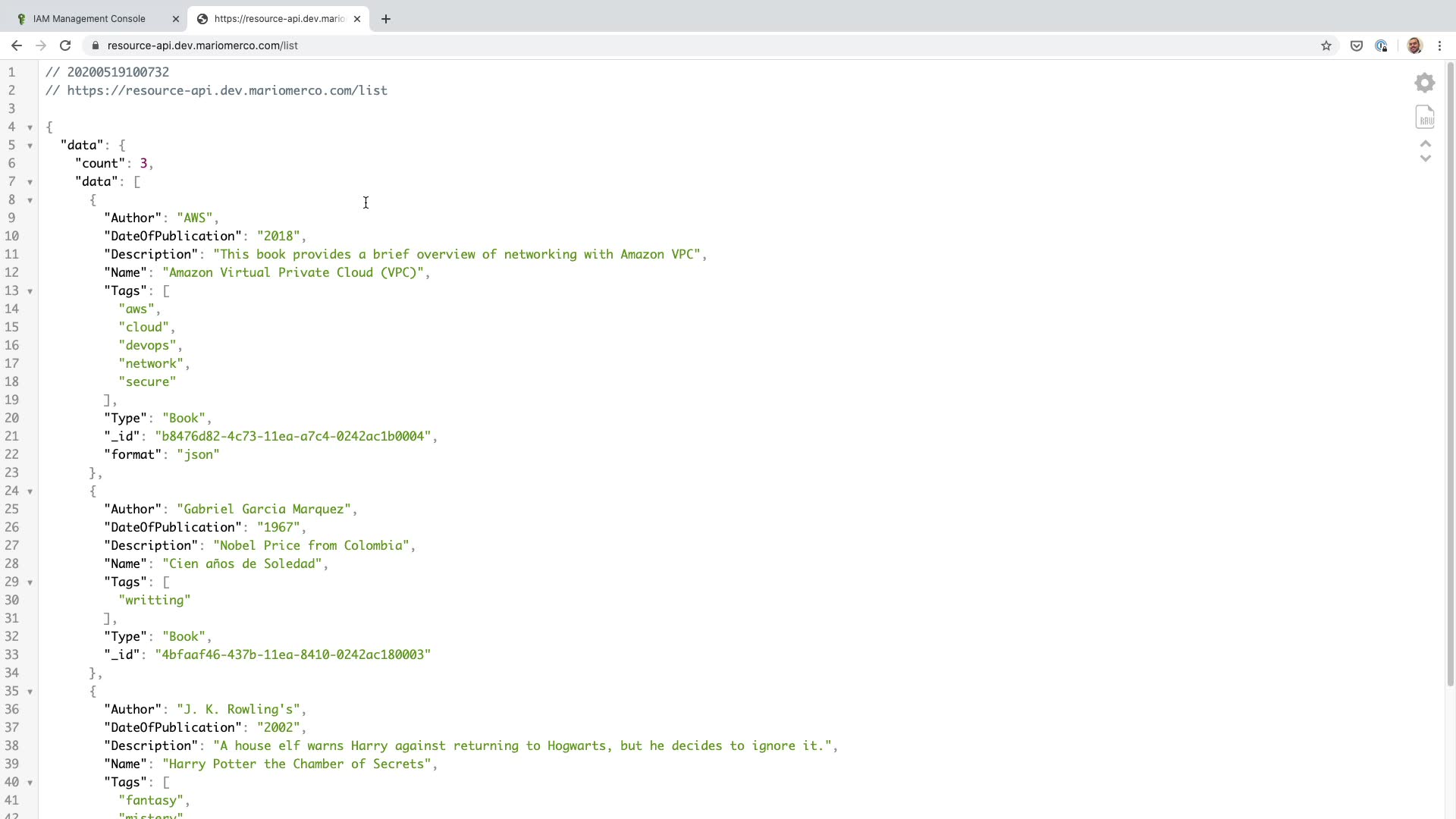Collapse the root object on line 4

coord(30,127)
